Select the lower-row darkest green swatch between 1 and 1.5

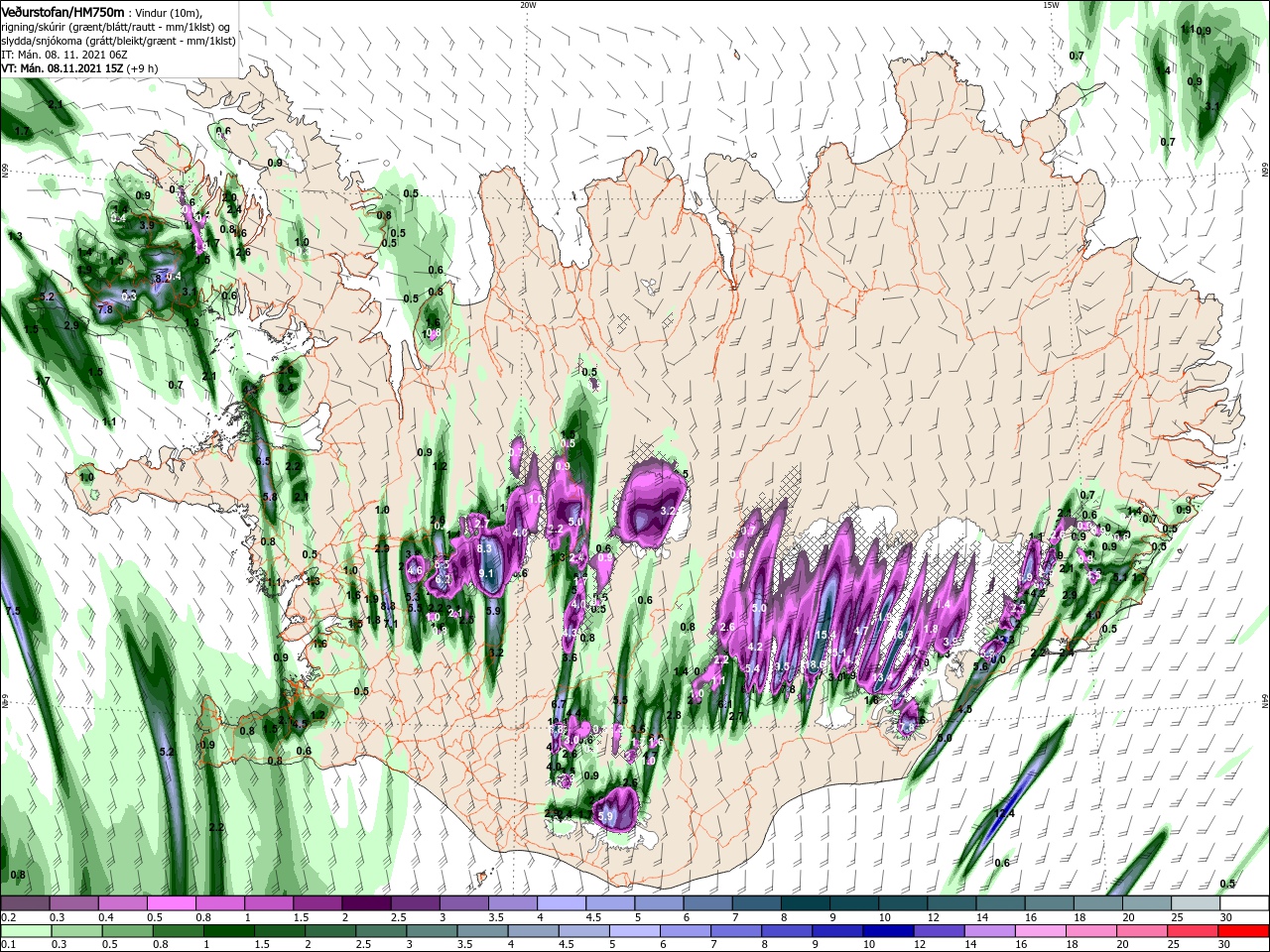click(x=229, y=931)
